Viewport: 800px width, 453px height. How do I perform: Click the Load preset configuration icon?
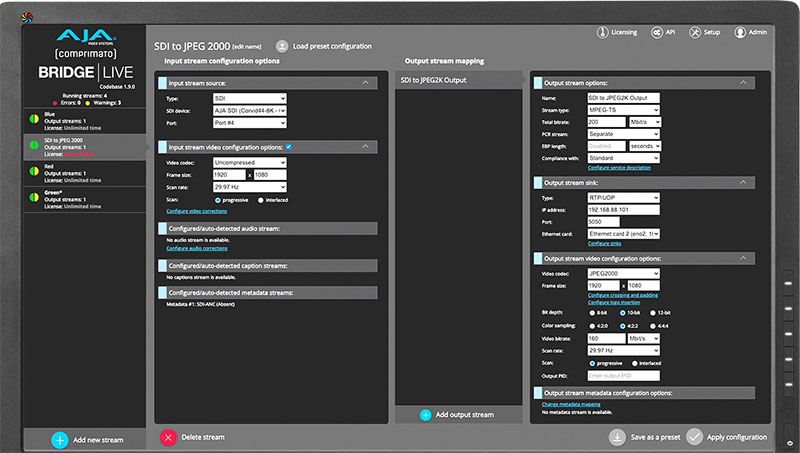[282, 46]
